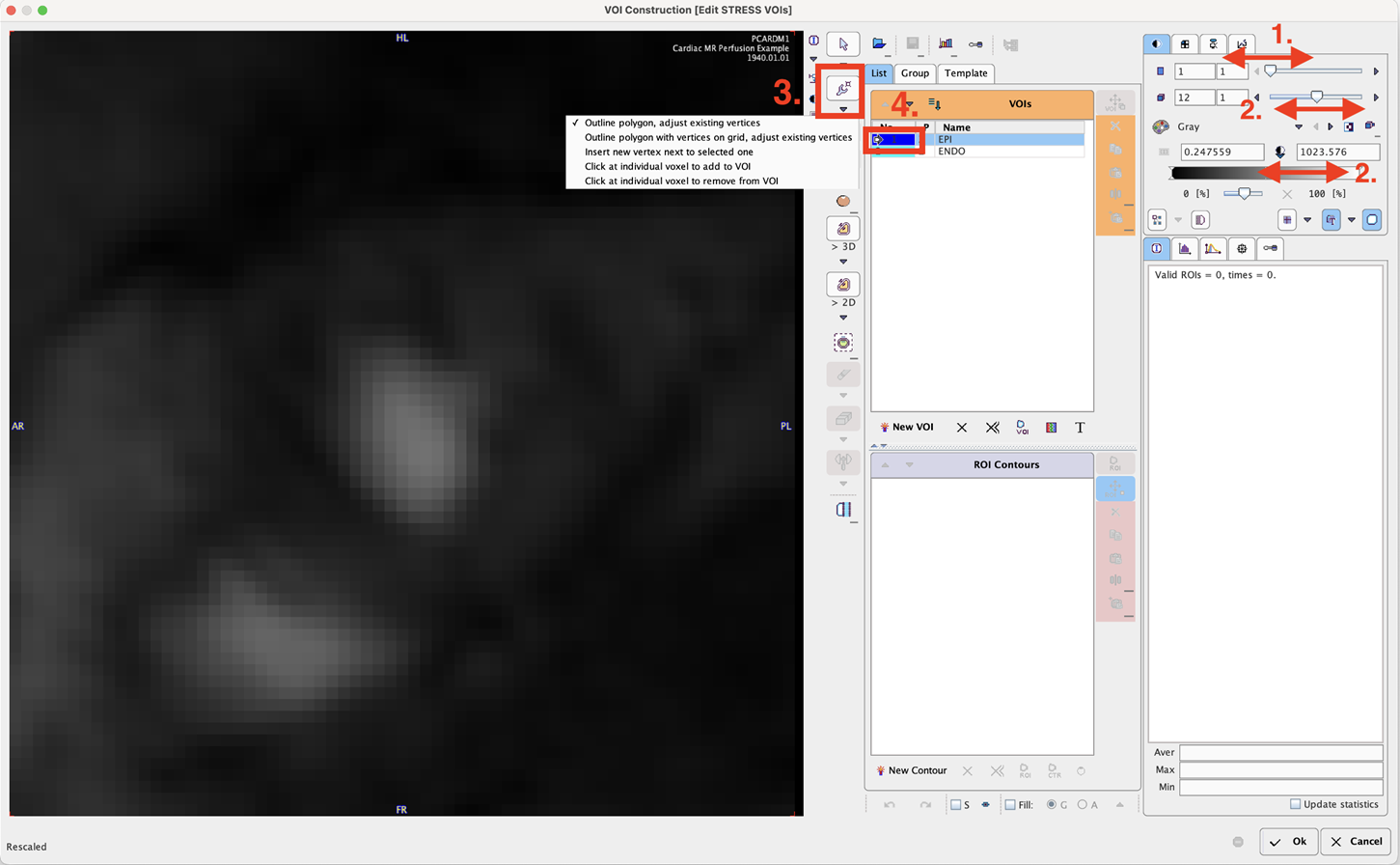Choose Insert new vertex next to selected one
This screenshot has height=865, width=1400.
click(x=669, y=152)
